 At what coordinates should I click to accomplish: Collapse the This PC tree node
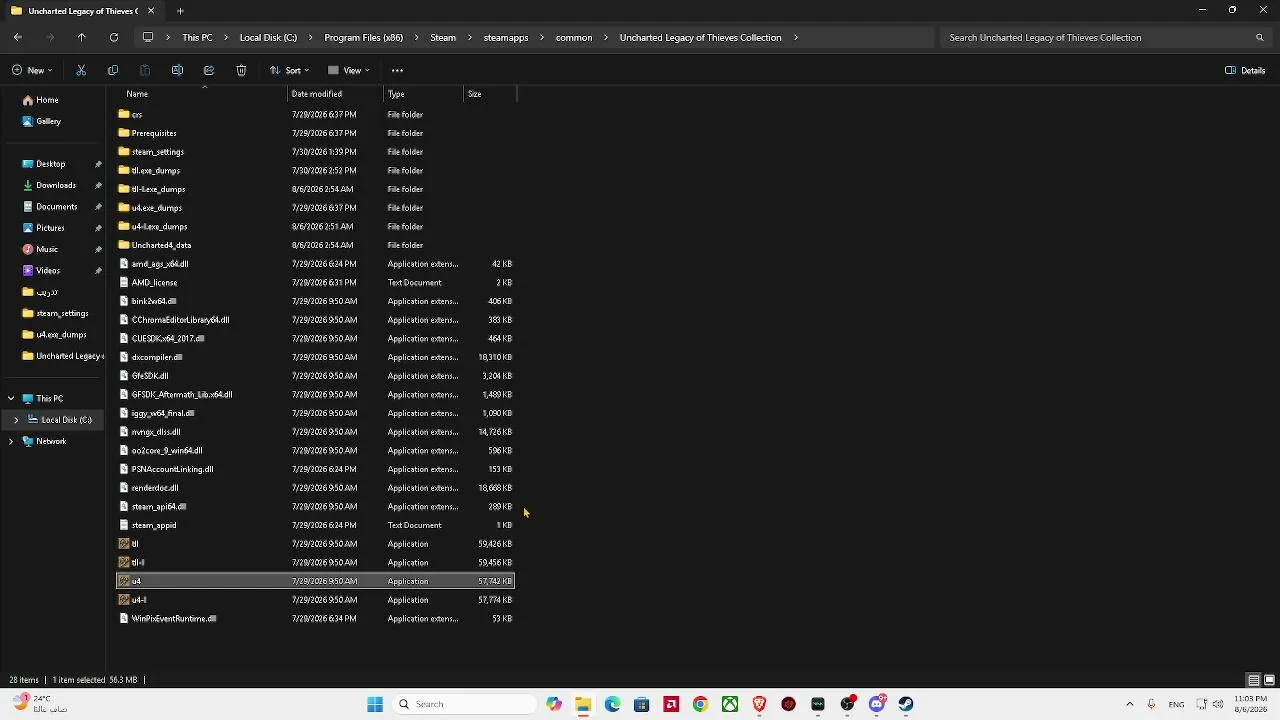point(11,398)
